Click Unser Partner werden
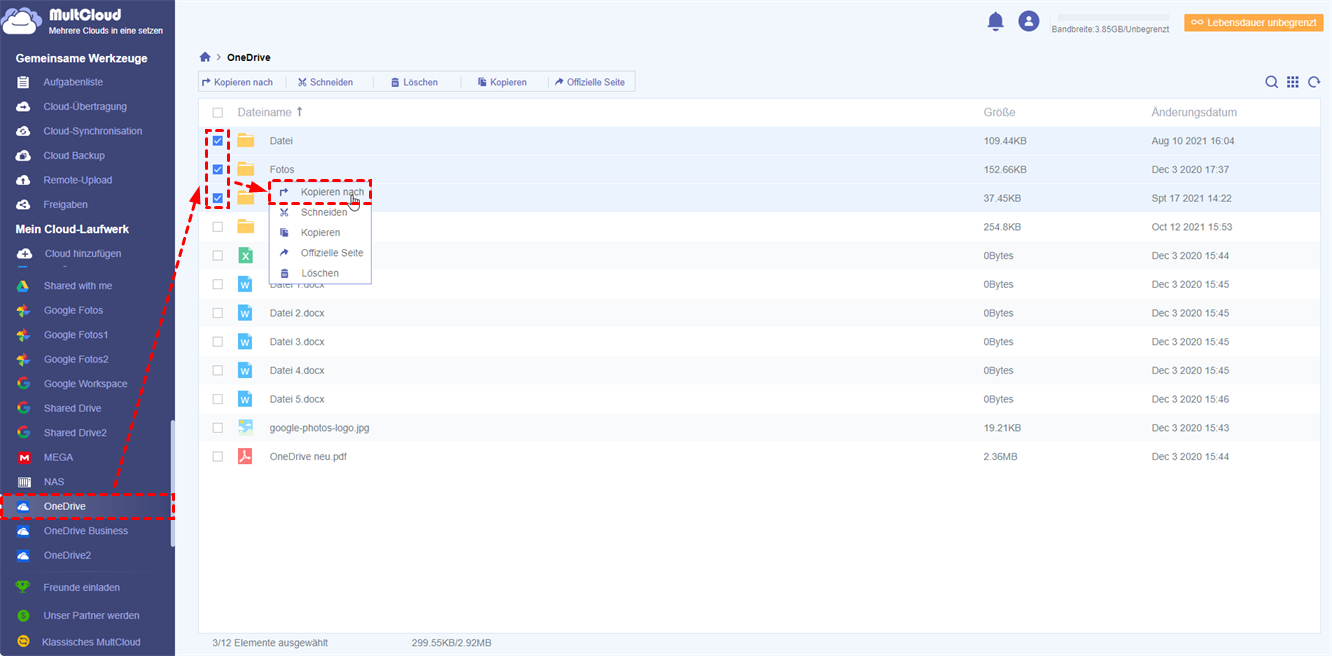Image resolution: width=1332 pixels, height=656 pixels. tap(91, 615)
